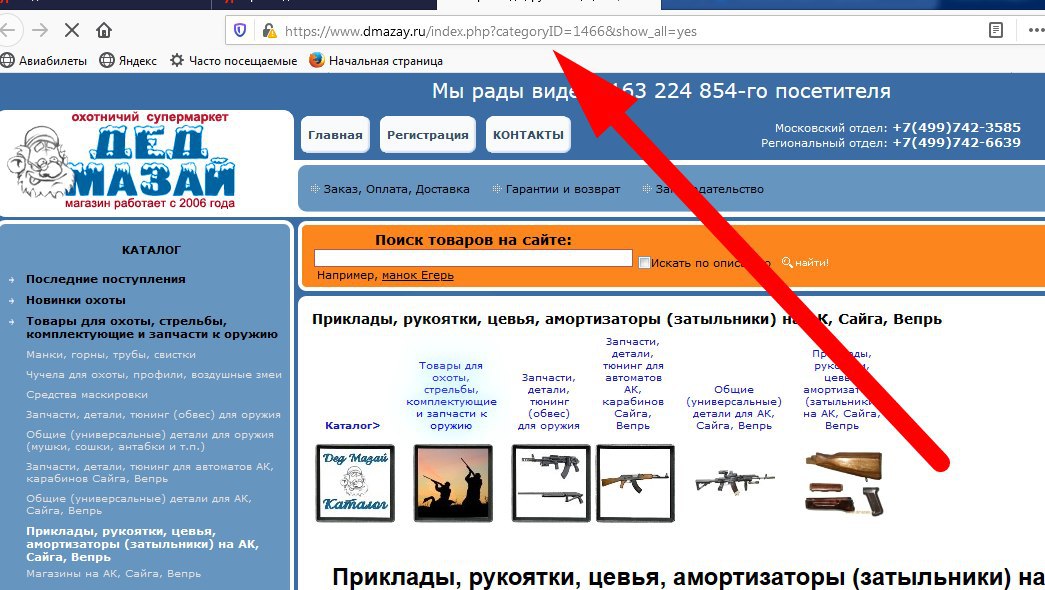Image resolution: width=1045 pixels, height=590 pixels.
Task: Click Товары для охоты breadcrumb text link
Action: point(451,395)
